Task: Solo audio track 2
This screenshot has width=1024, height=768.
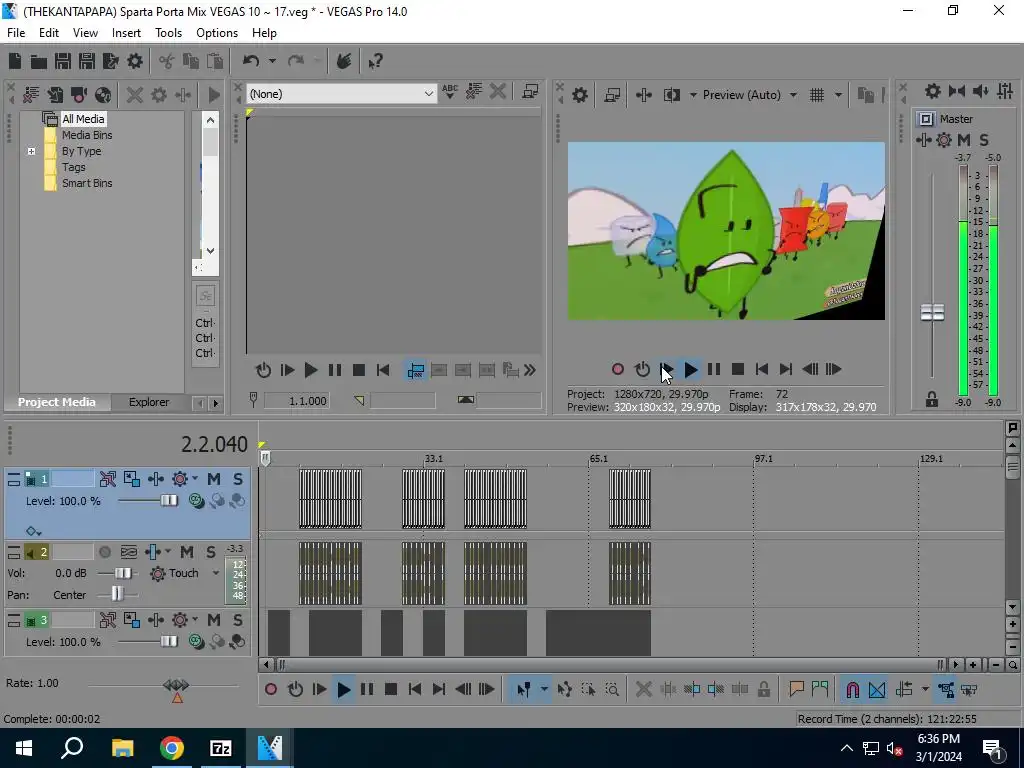Action: coord(211,552)
